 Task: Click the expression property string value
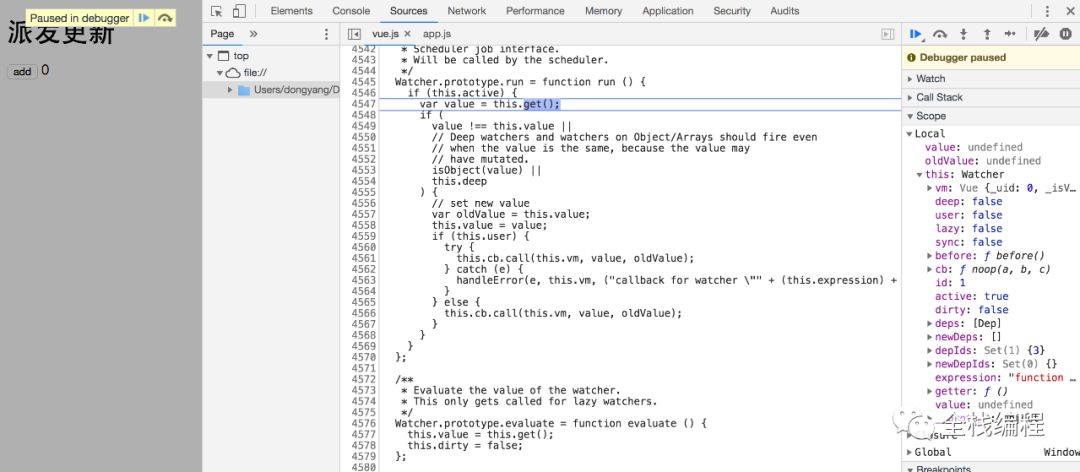pyautogui.click(x=1042, y=378)
